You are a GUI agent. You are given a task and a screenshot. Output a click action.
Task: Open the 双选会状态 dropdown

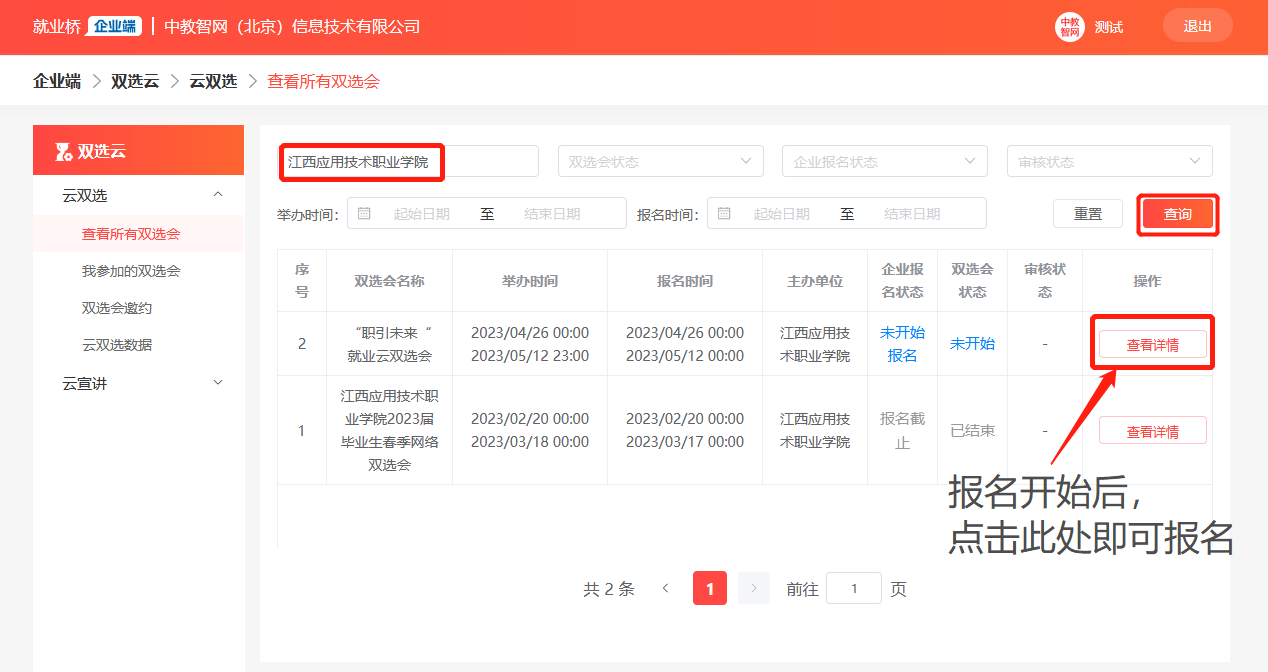[661, 161]
